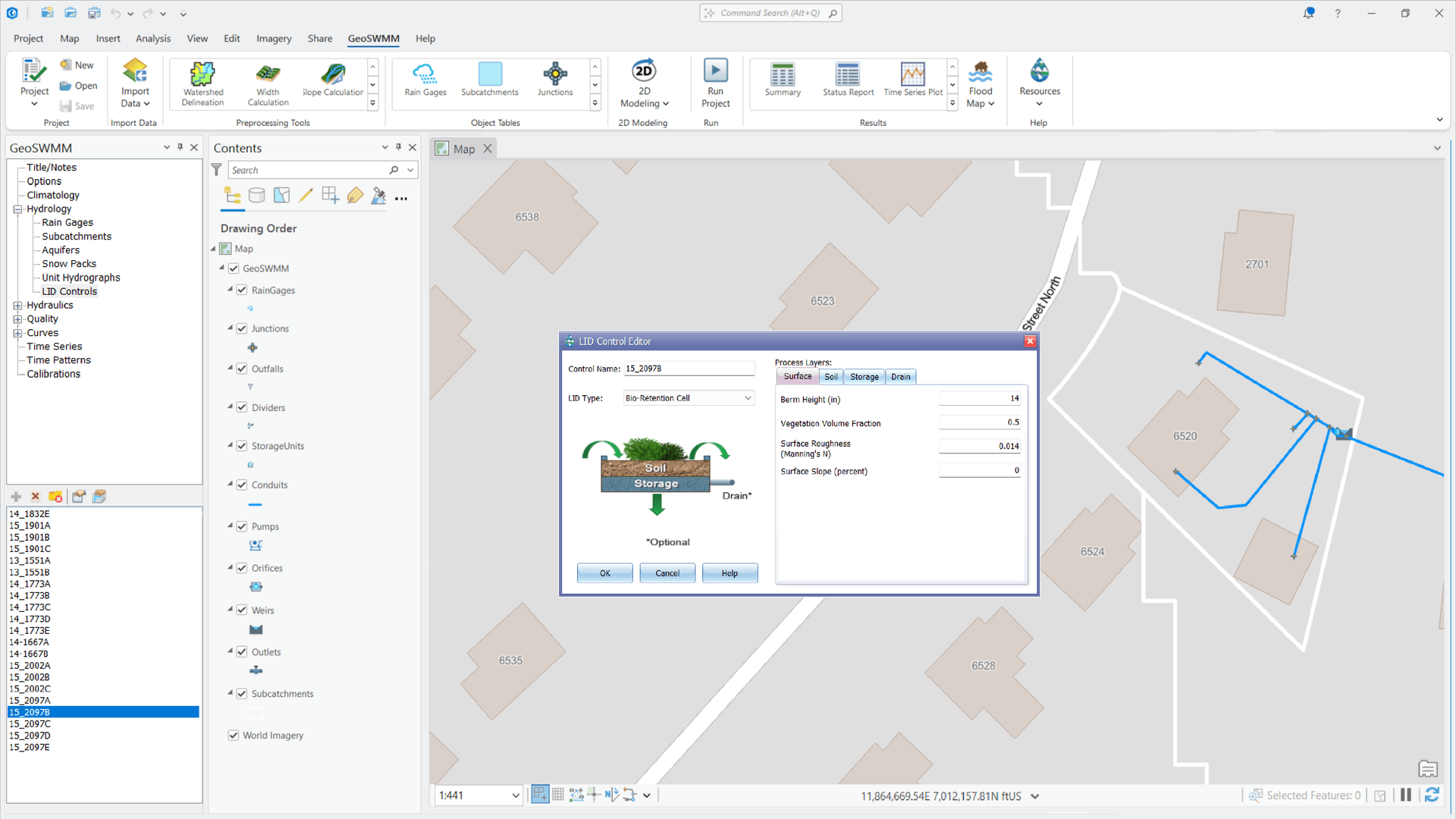Screen dimensions: 1456x819
Task: Click the red delete LID control icon
Action: (35, 497)
